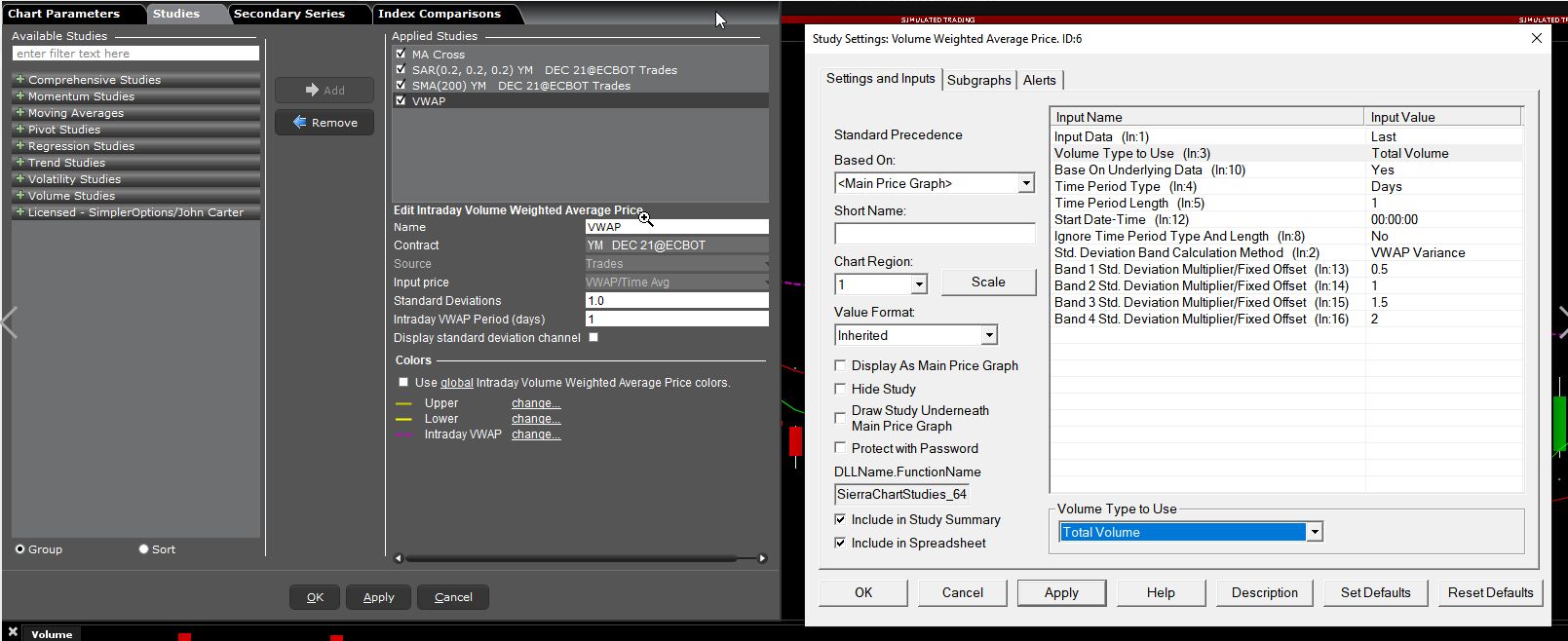The width and height of the screenshot is (1568, 641).
Task: Click the Scale button
Action: [988, 282]
